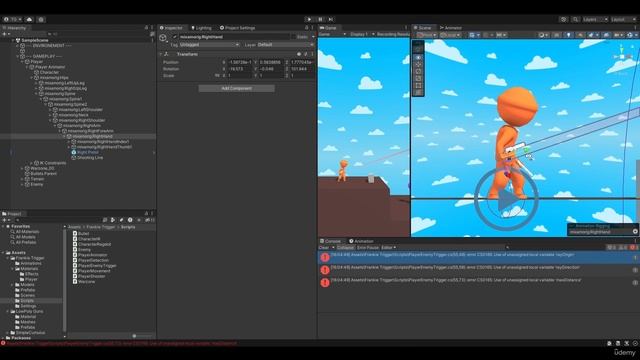Open the undo history icon at top right
Screen dimensions: 640x360
pyautogui.click(x=564, y=19)
